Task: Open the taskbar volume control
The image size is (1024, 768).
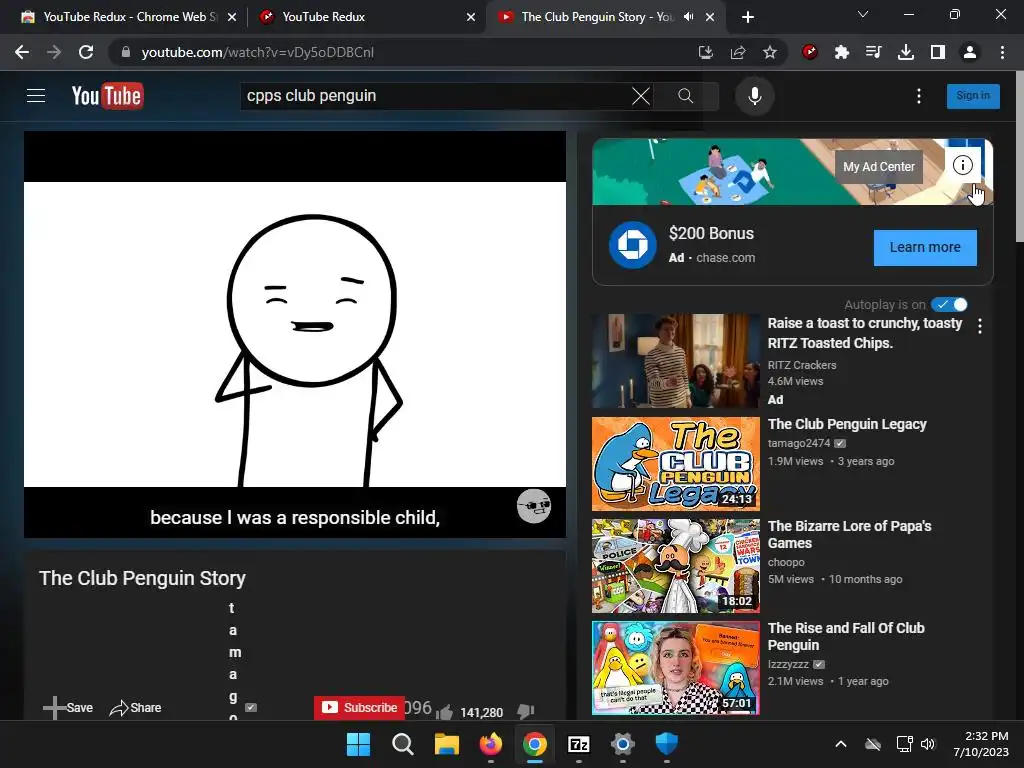Action: pos(927,744)
